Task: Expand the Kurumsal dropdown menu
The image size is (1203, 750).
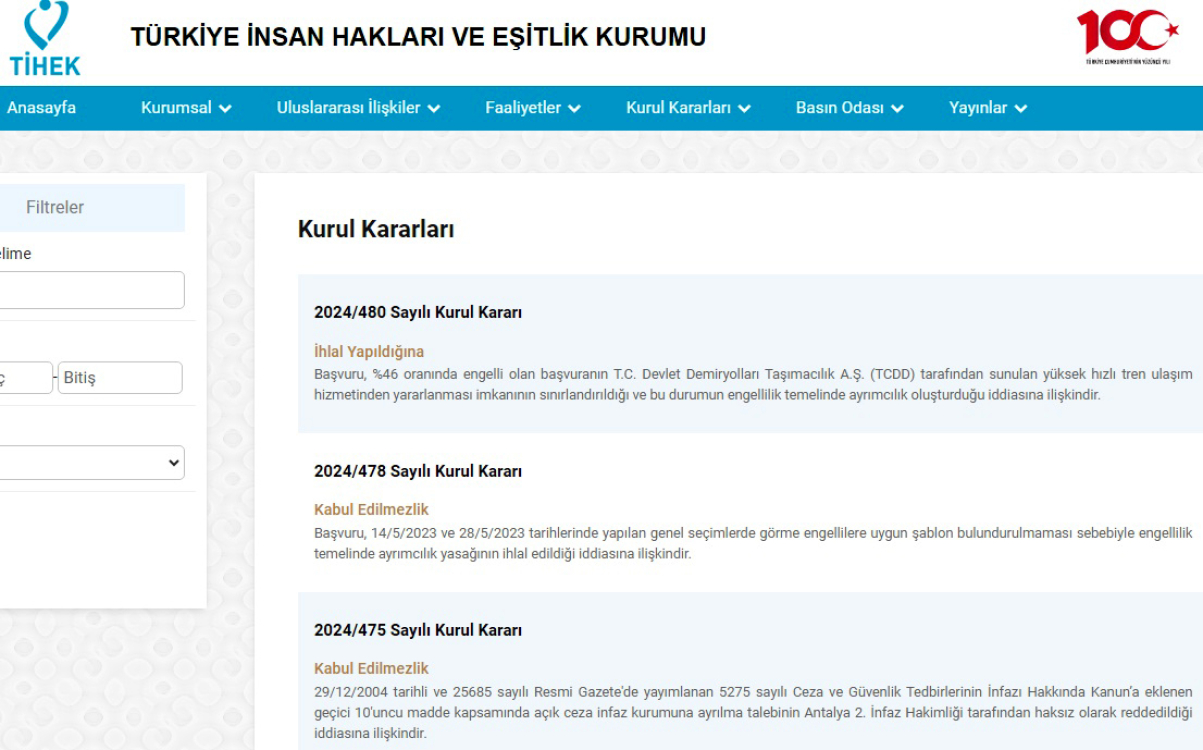Action: pos(186,108)
